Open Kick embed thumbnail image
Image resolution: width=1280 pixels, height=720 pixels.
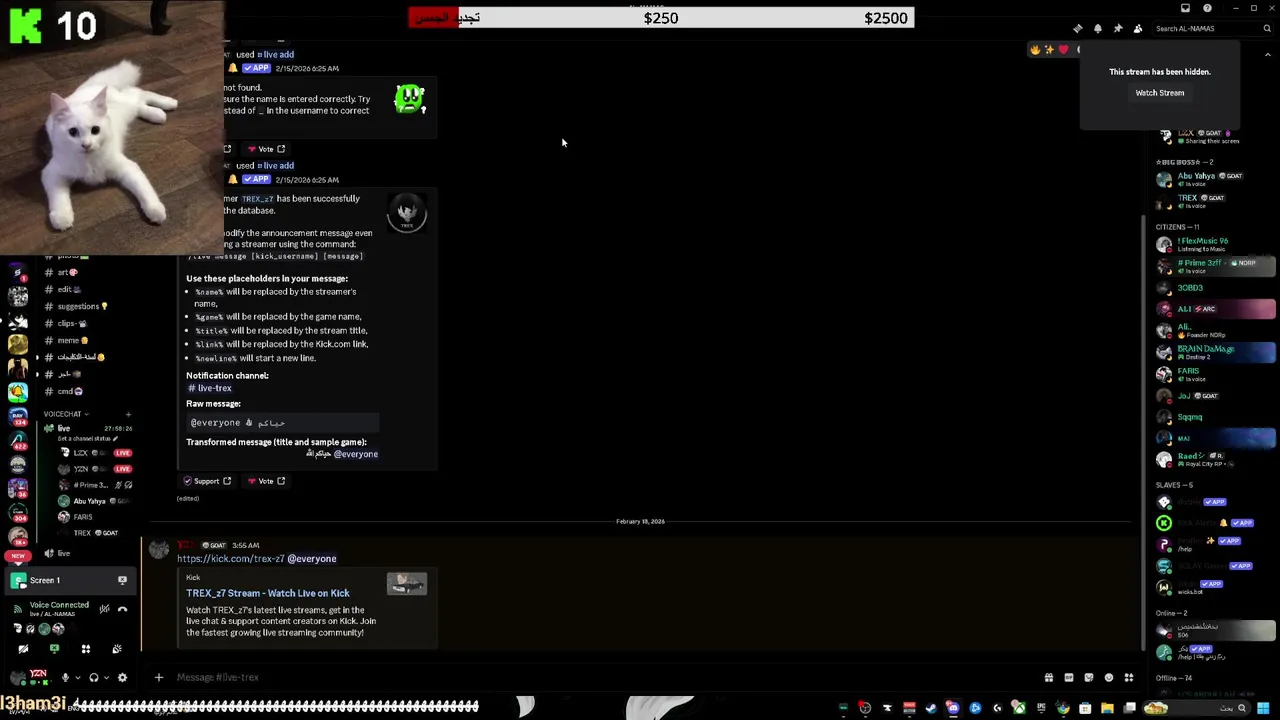(x=407, y=584)
